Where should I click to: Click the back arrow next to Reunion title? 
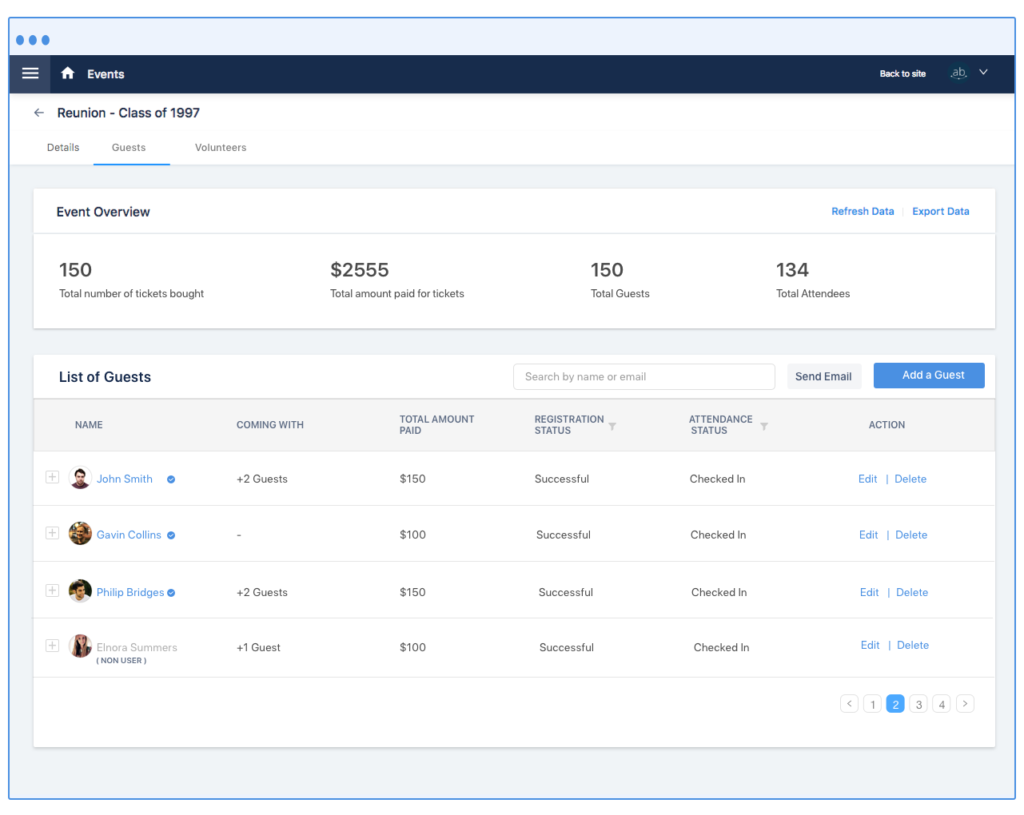(x=39, y=113)
